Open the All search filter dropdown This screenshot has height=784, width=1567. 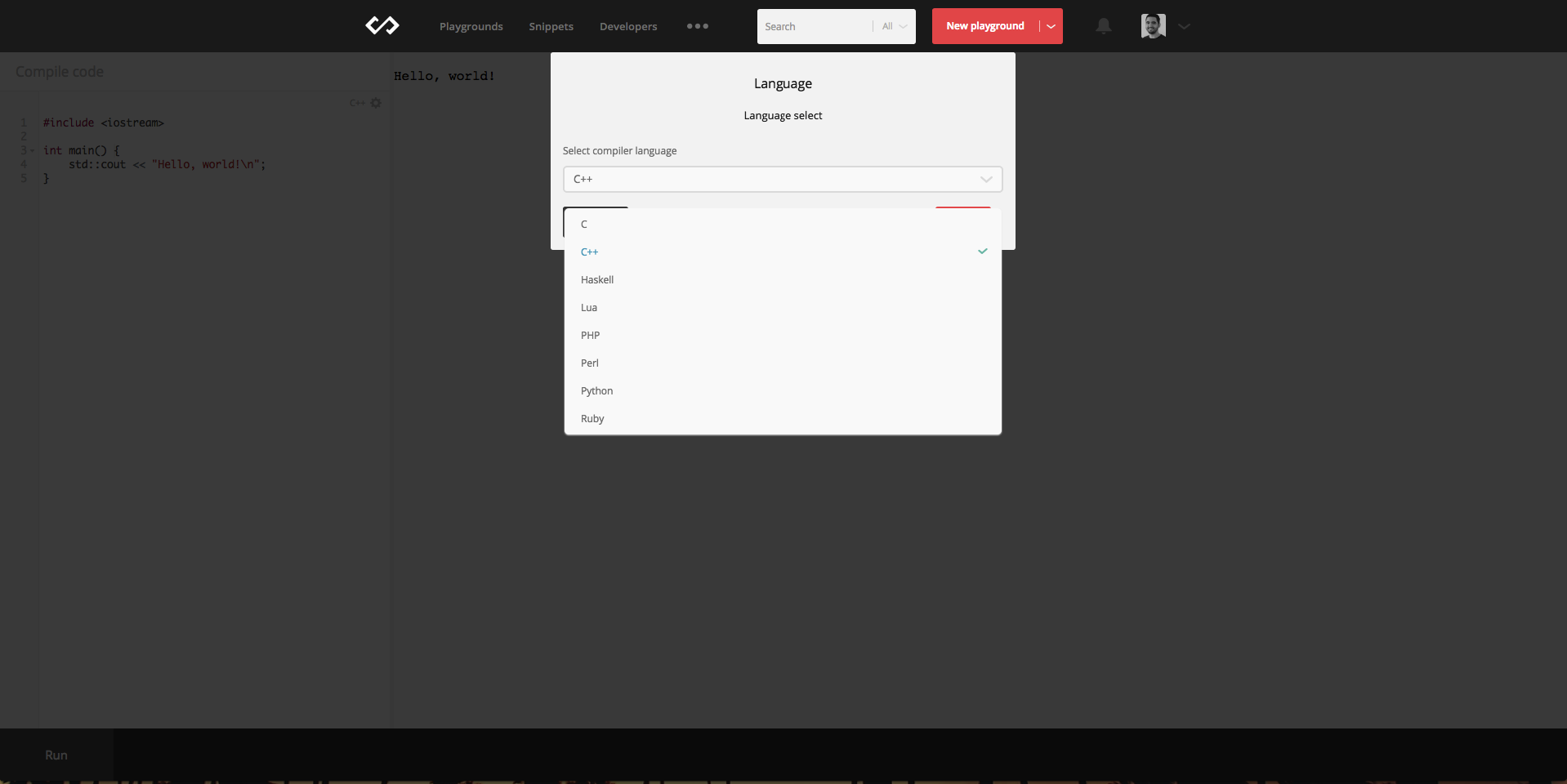(895, 26)
